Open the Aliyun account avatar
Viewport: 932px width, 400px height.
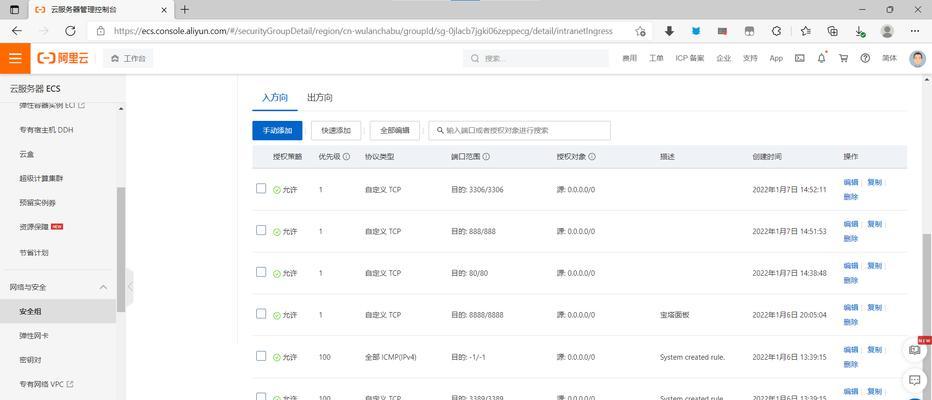[917, 58]
